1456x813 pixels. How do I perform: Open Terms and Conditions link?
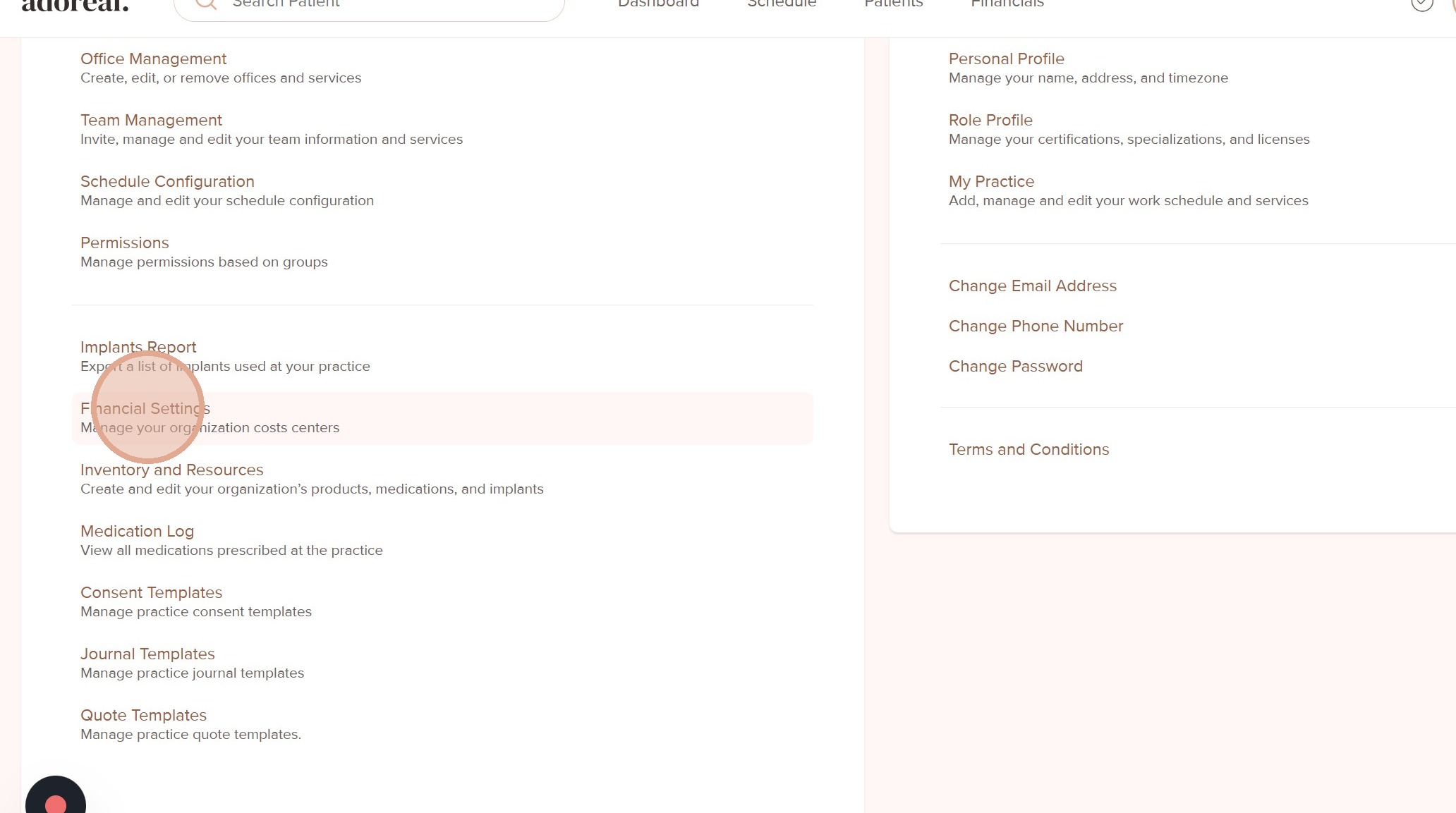pyautogui.click(x=1029, y=450)
